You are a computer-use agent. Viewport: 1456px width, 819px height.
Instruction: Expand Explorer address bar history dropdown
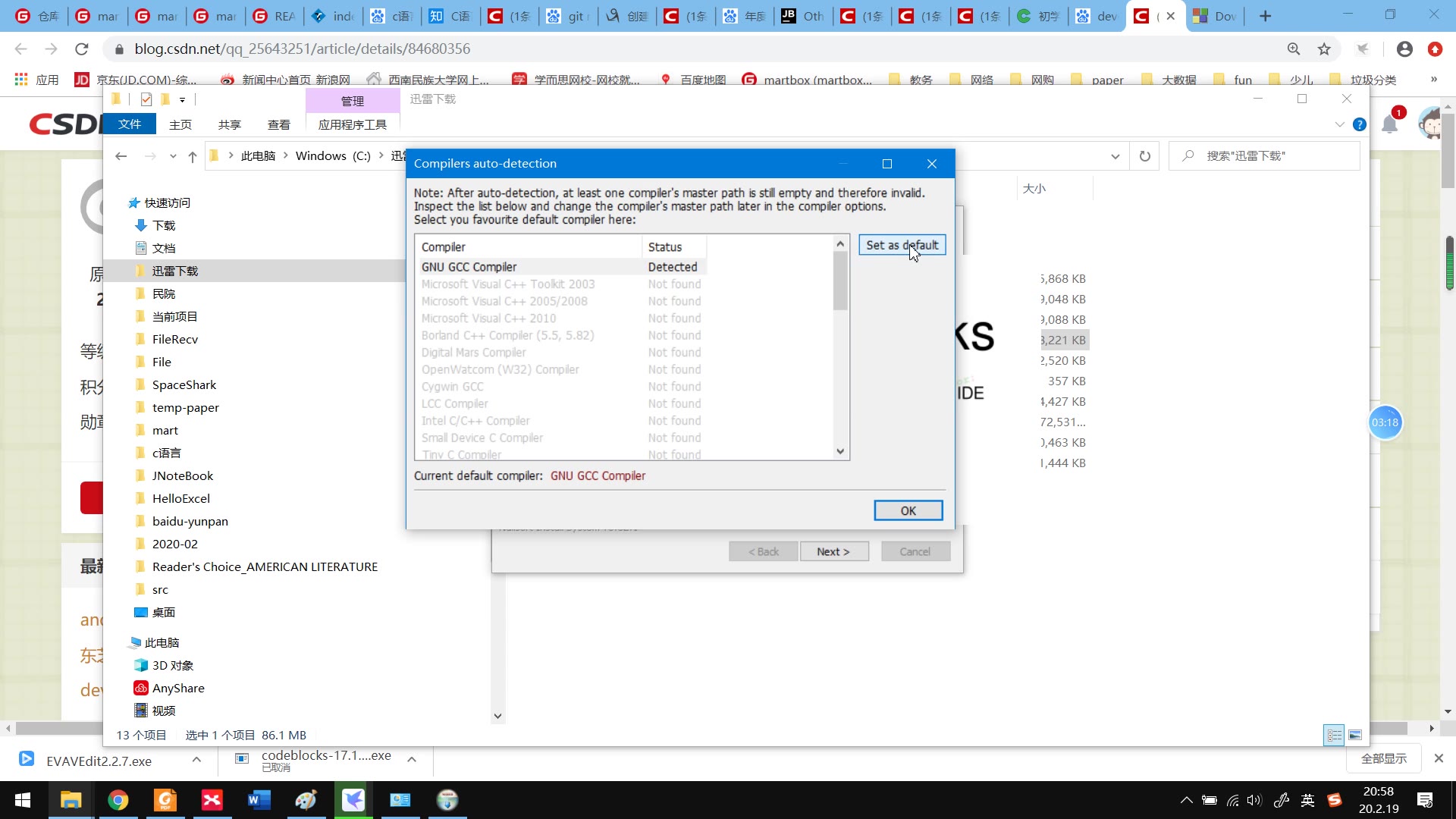point(1115,156)
